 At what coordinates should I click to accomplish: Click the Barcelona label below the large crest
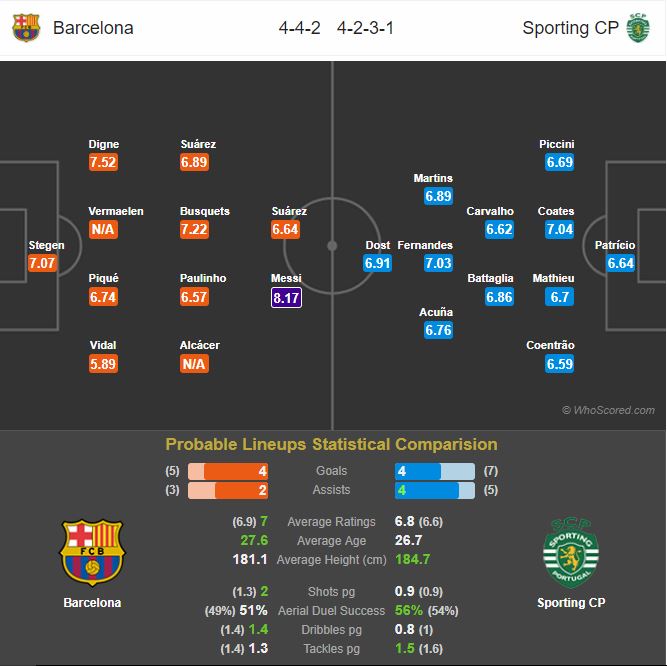(x=92, y=603)
